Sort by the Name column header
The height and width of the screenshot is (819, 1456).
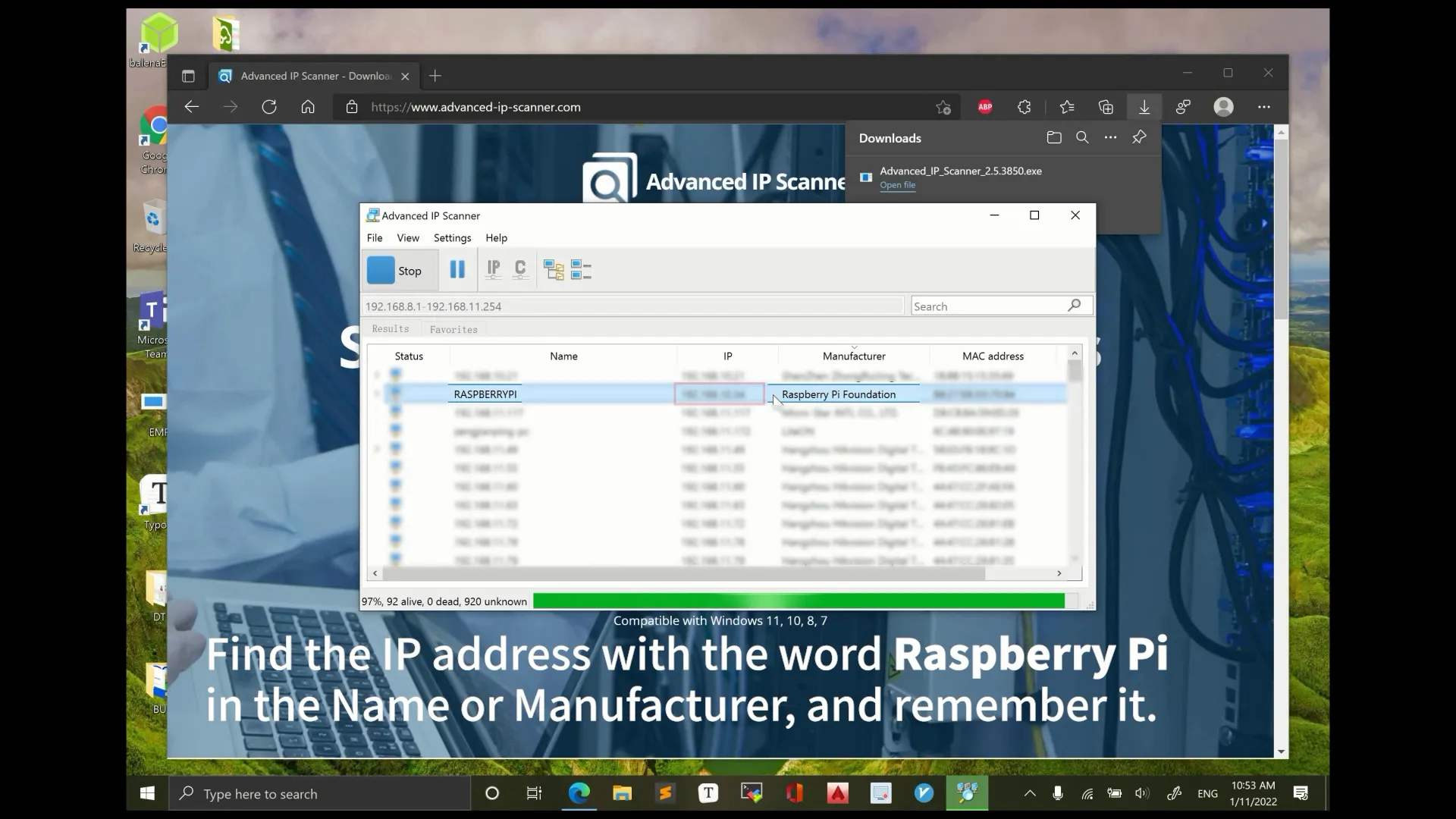click(x=563, y=356)
